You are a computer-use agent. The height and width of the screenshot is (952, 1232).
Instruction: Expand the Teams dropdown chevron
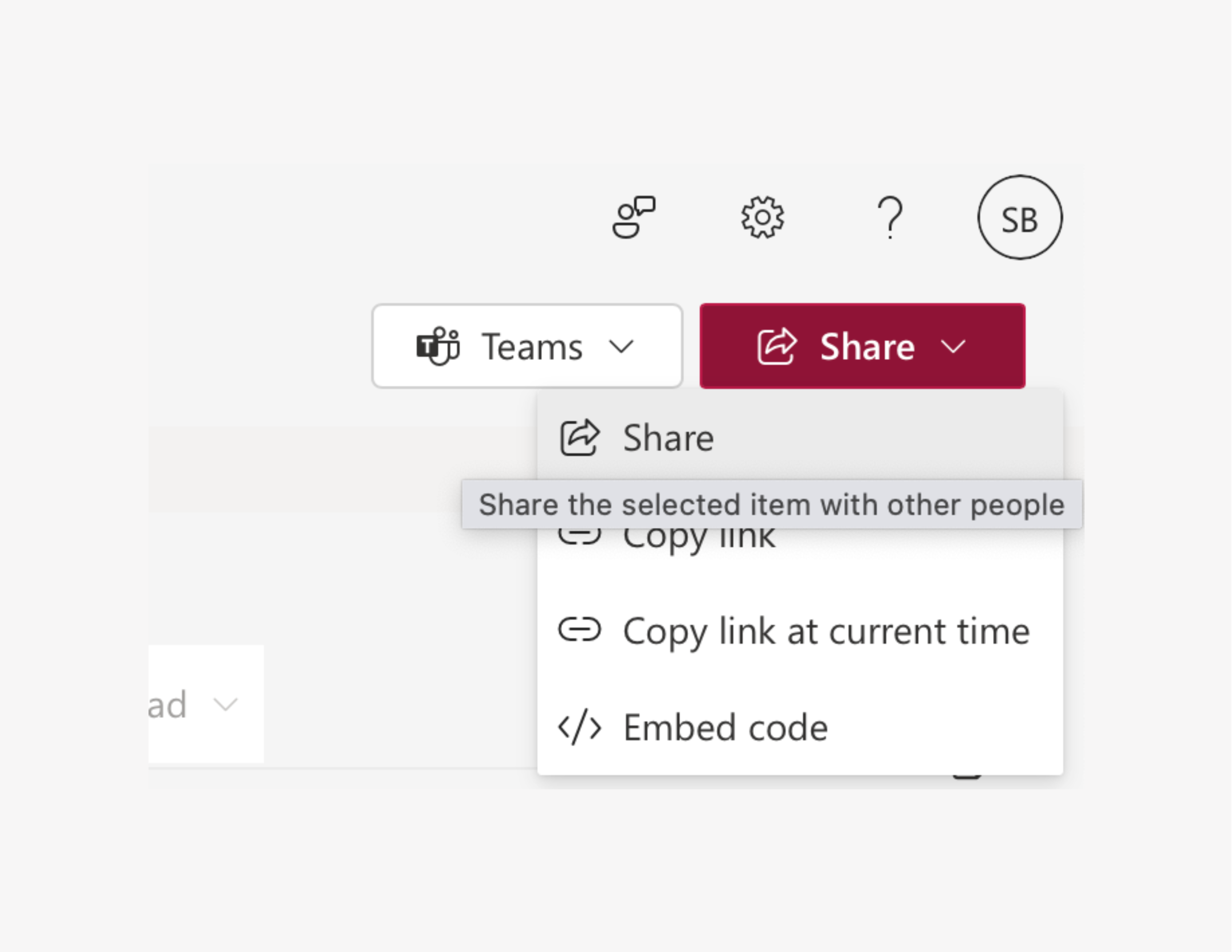[621, 346]
